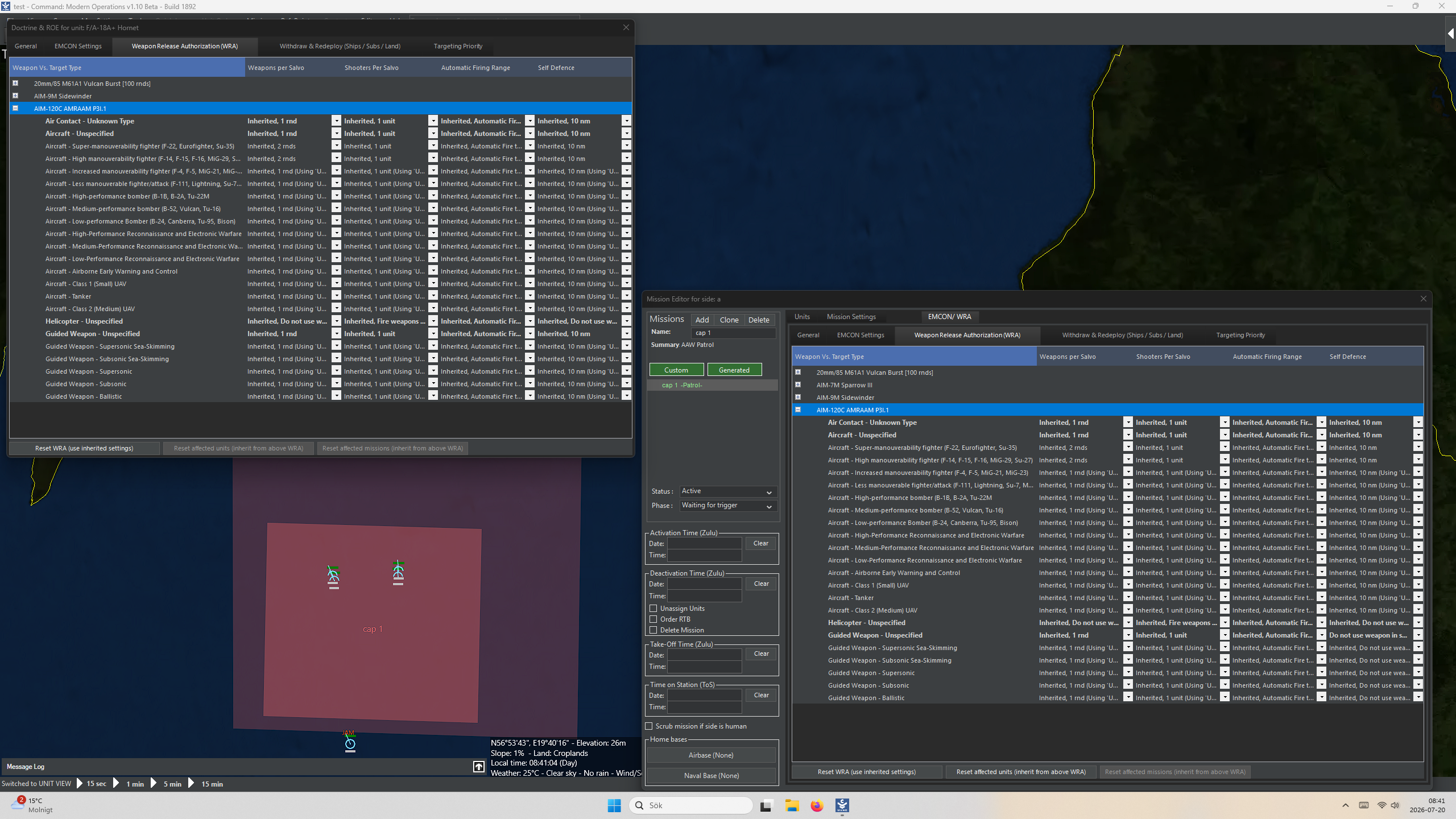Tick the Order RTB checkbox
This screenshot has height=819, width=1456.
pos(653,619)
